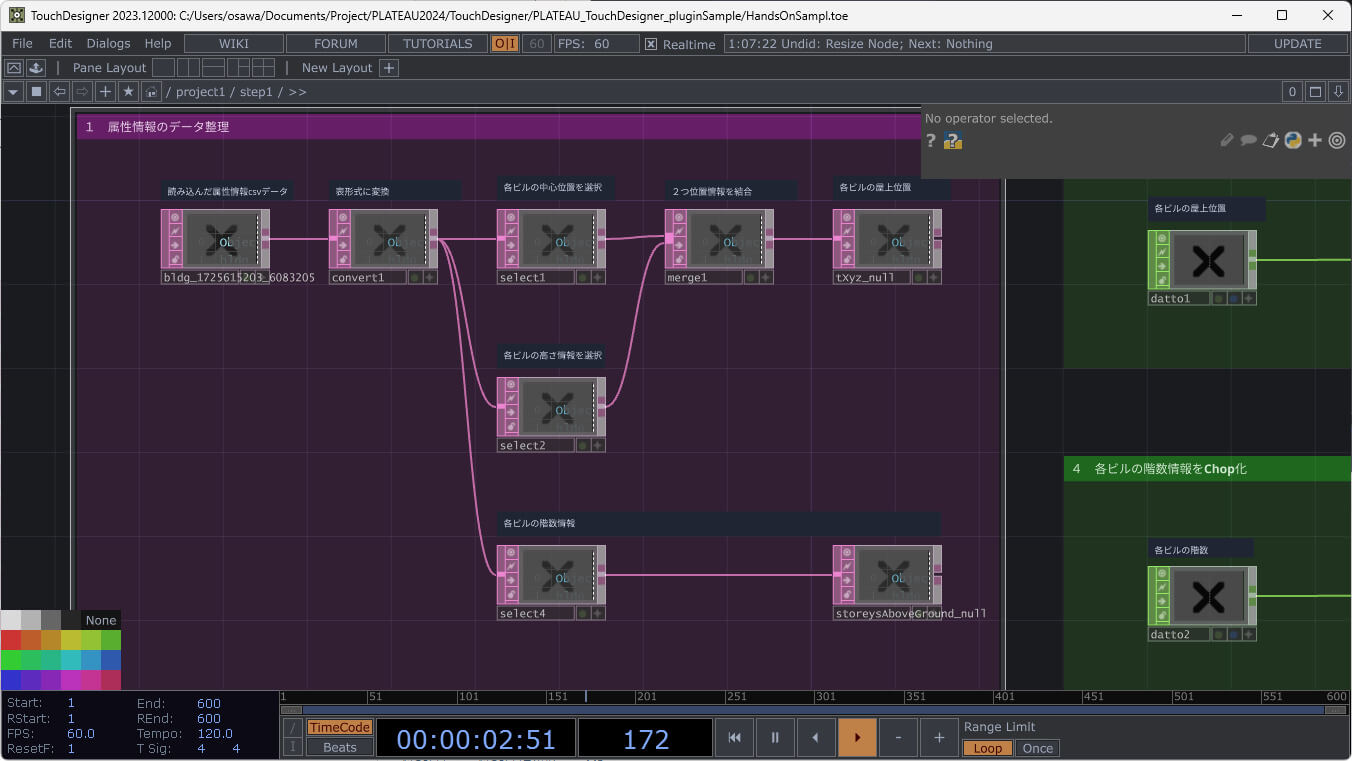
Task: Open the File menu
Action: click(22, 44)
